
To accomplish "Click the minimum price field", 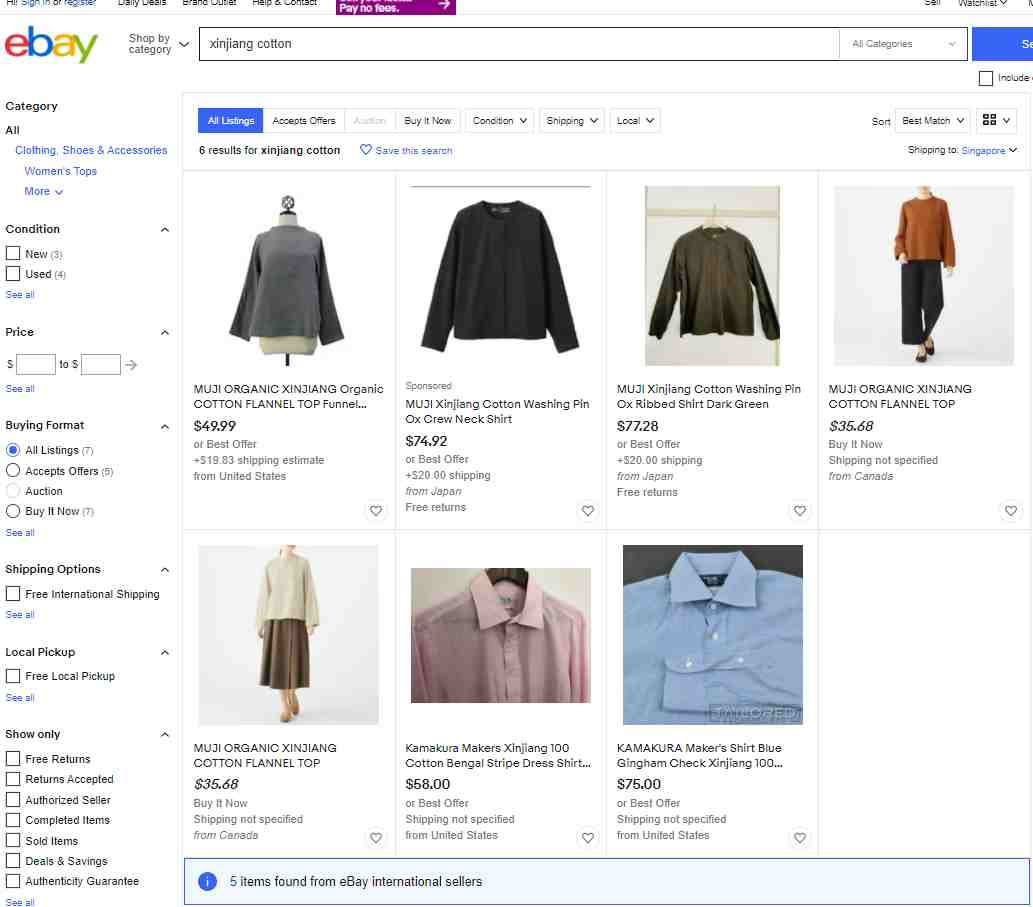I will 36,364.
